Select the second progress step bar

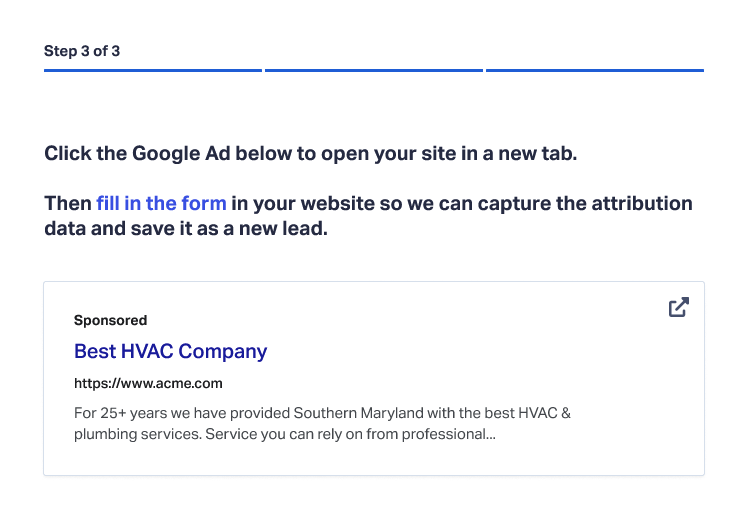click(374, 71)
